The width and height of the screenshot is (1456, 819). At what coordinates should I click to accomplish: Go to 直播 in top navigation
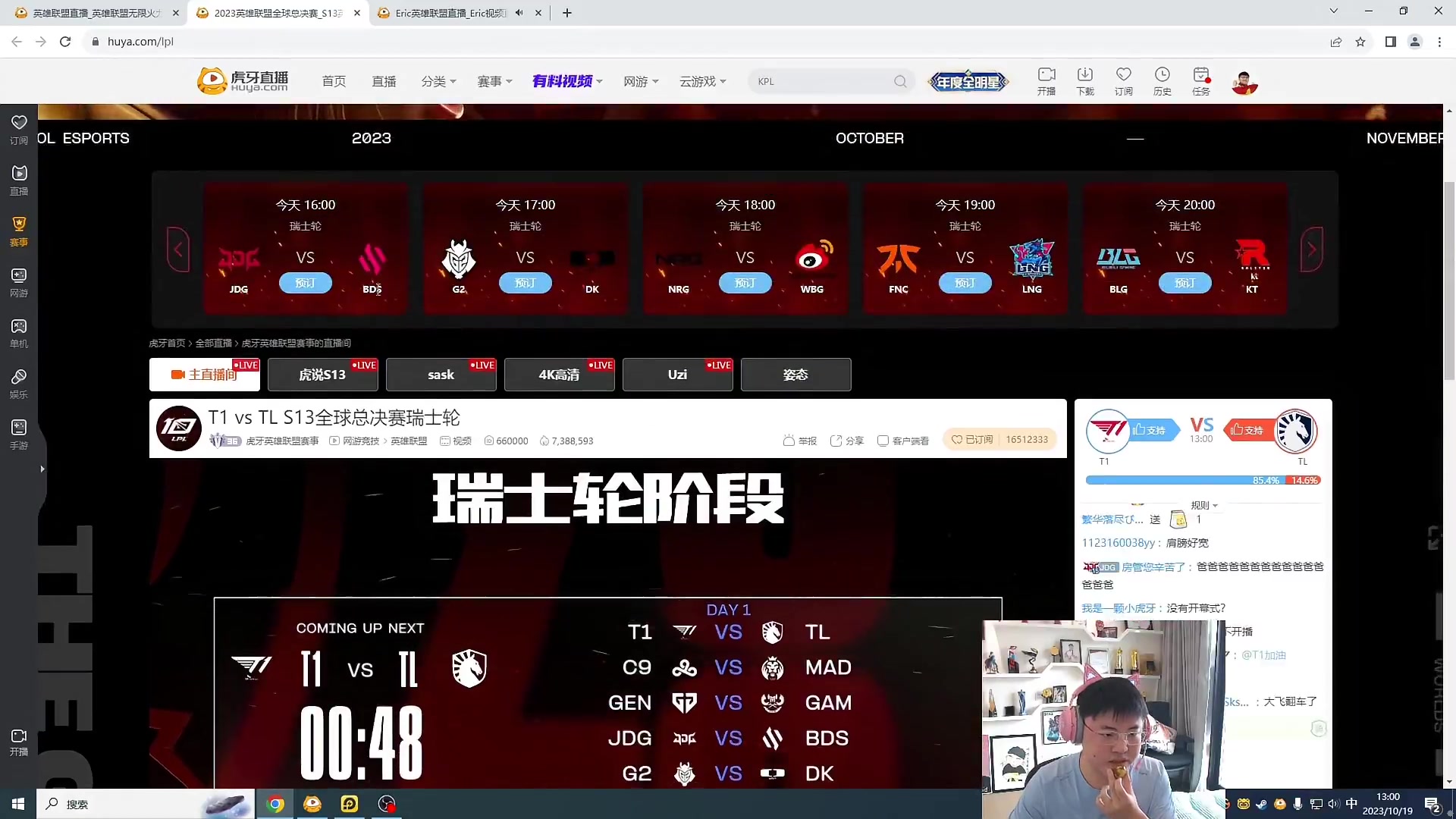pos(384,81)
